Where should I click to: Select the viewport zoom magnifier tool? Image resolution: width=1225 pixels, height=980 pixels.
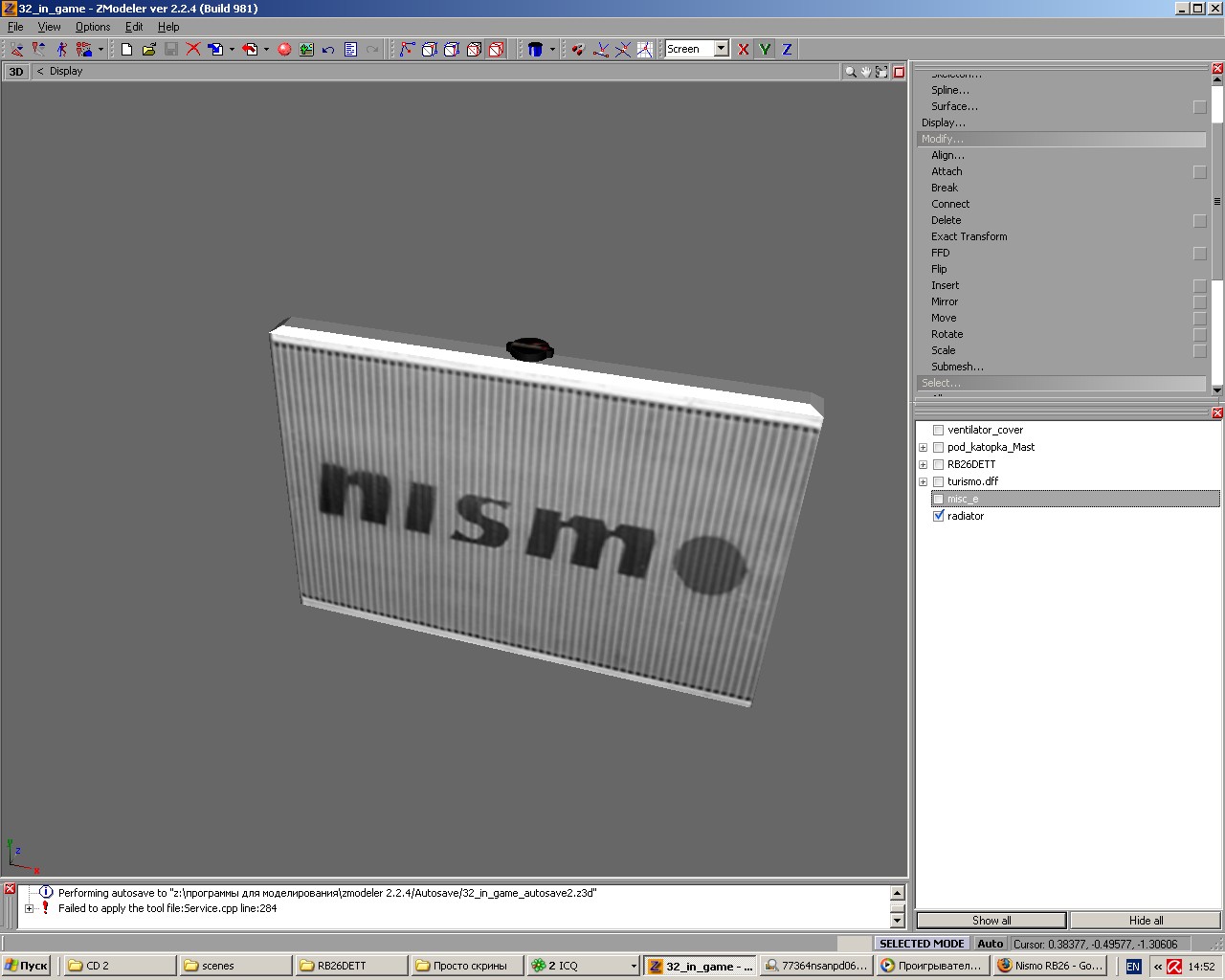click(x=850, y=72)
